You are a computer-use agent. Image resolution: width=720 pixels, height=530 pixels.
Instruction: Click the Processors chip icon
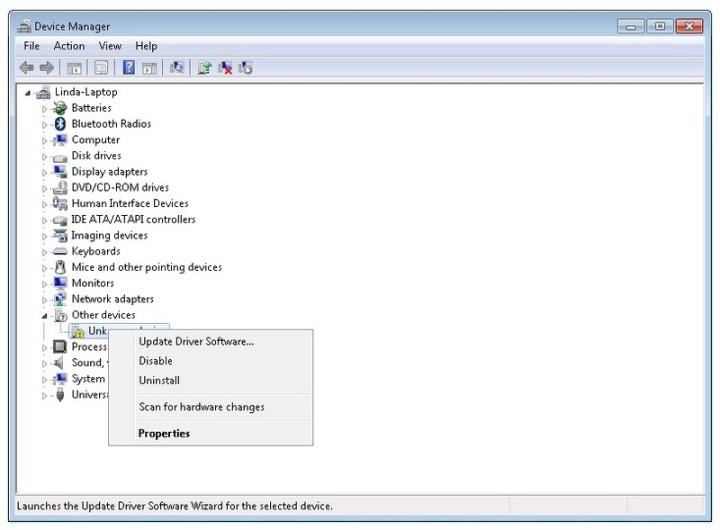[60, 347]
